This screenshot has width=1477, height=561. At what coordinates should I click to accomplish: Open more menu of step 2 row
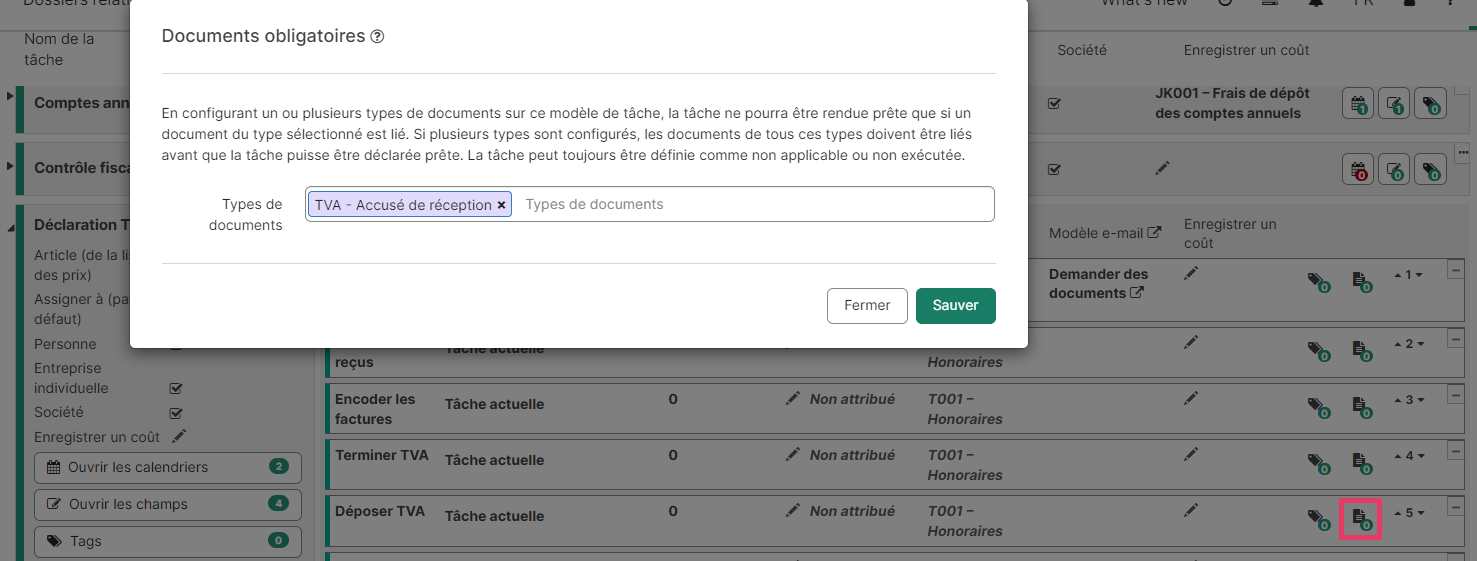(x=1455, y=336)
